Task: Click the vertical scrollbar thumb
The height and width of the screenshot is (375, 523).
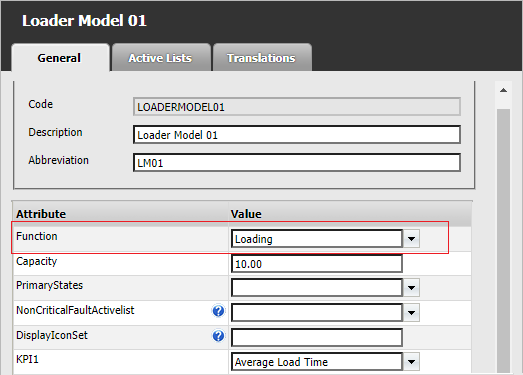Action: point(503,240)
